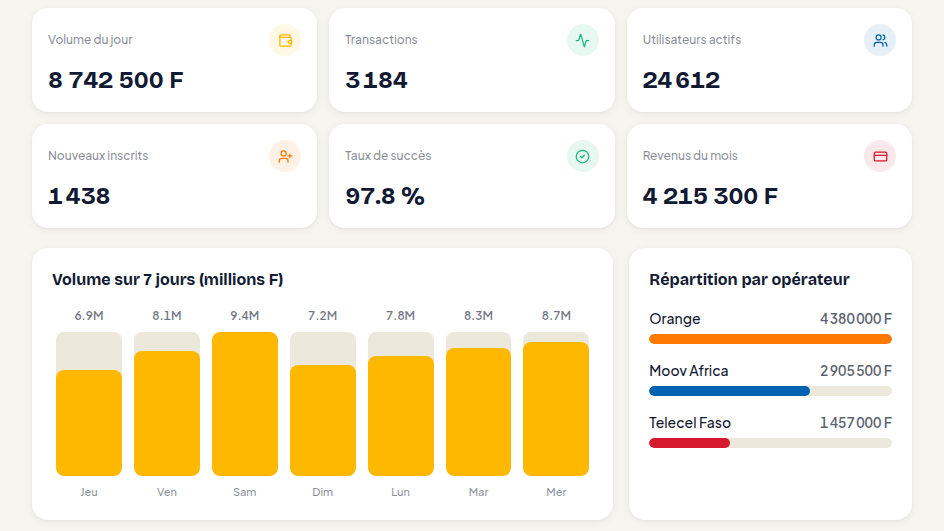Click the 7.2M value above Dim bar
Image resolution: width=944 pixels, height=531 pixels.
click(323, 315)
